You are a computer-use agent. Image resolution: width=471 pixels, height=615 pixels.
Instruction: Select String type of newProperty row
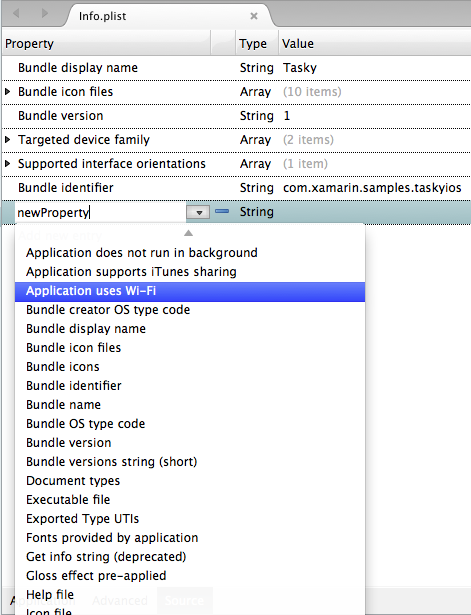(x=256, y=212)
